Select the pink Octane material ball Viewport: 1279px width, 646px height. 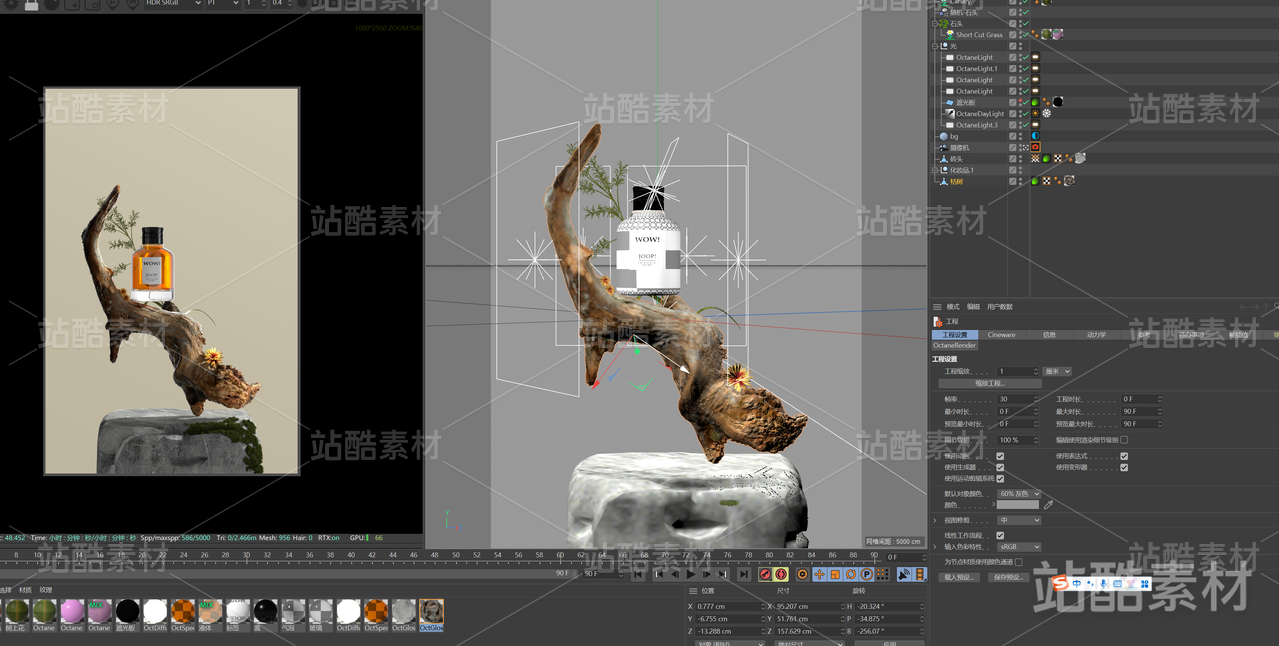72,611
